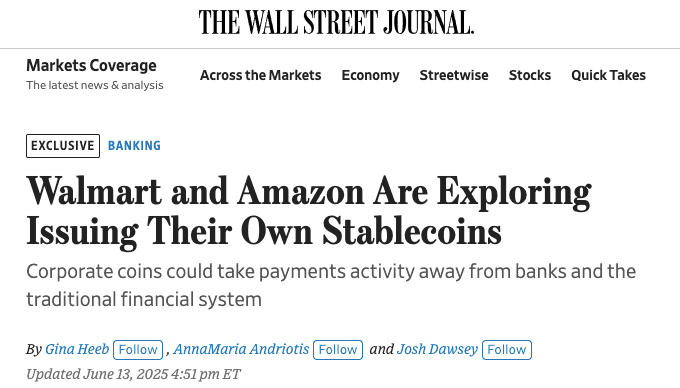680x388 pixels.
Task: Click The Wall Street Journal logo
Action: [x=336, y=22]
